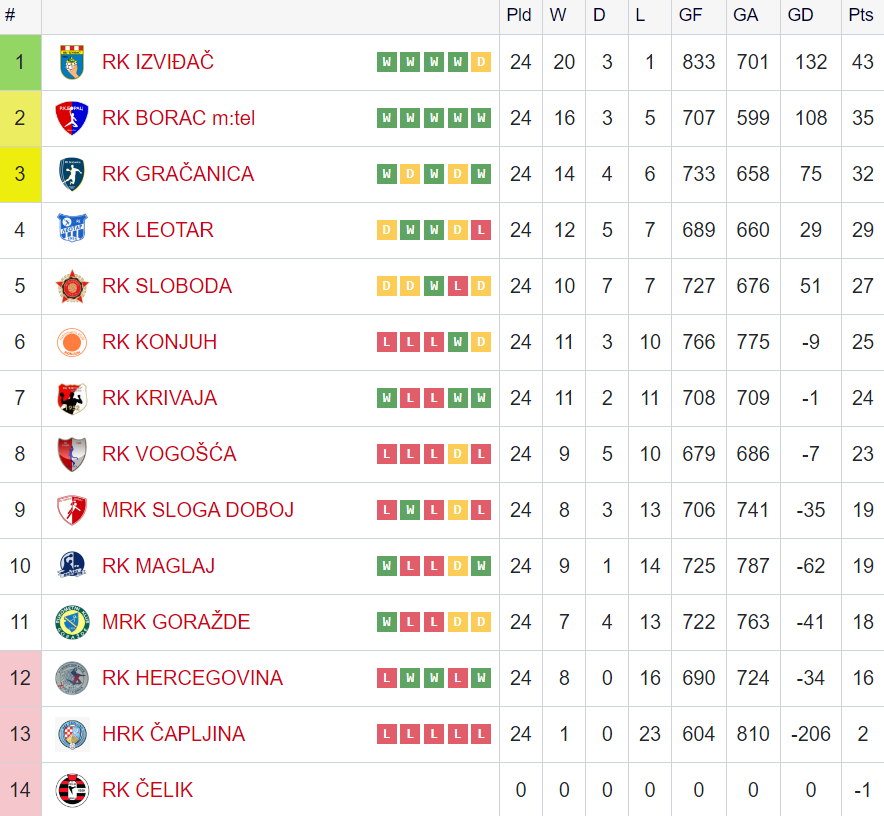
Task: Click the RK Čelik club crest
Action: (72, 790)
